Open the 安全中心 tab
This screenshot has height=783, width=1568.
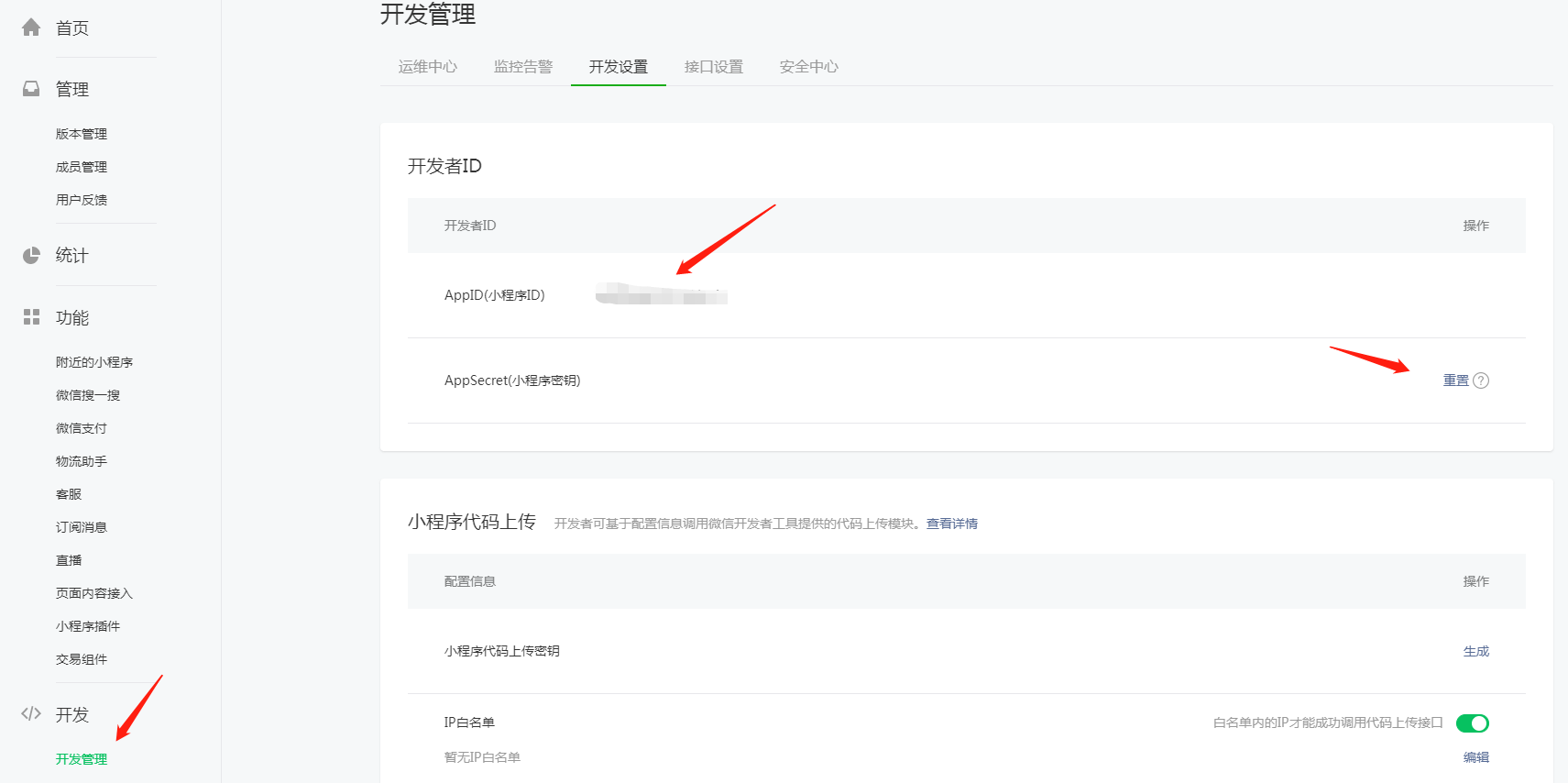(x=809, y=67)
